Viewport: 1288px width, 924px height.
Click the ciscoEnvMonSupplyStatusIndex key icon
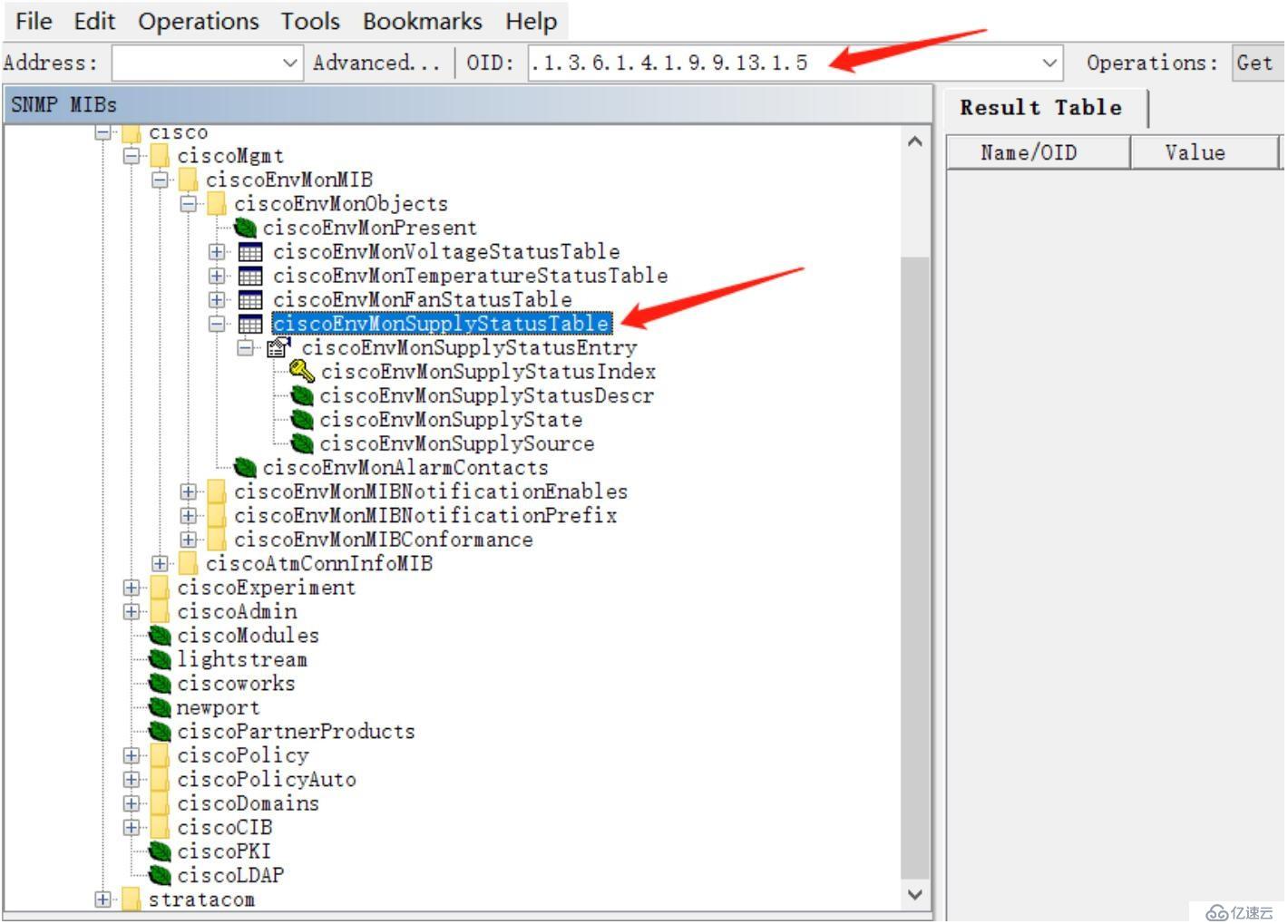302,372
